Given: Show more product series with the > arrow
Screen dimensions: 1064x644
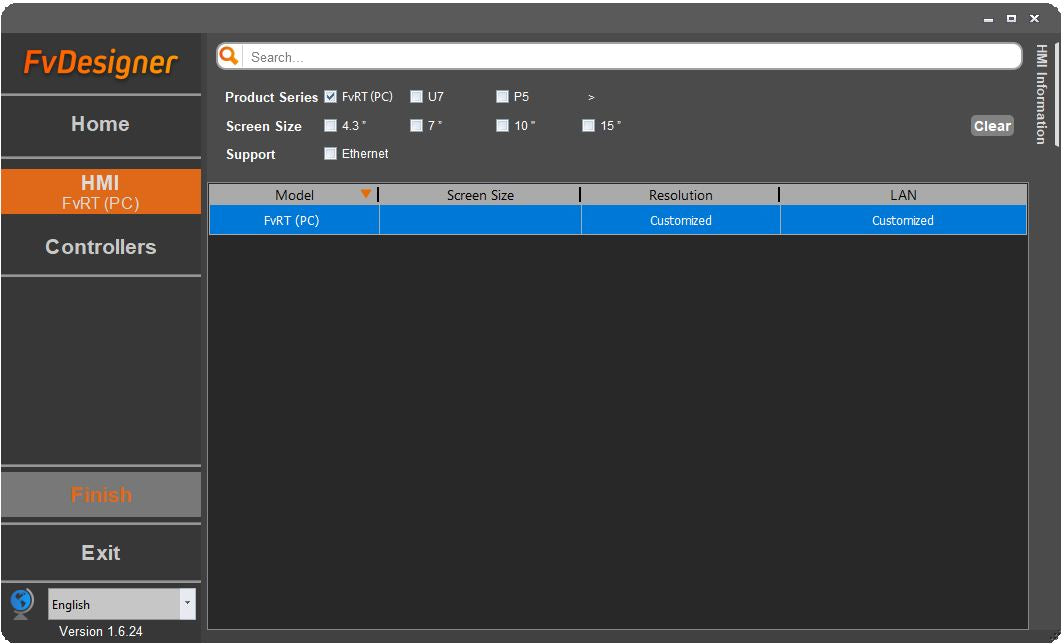Looking at the screenshot, I should [x=591, y=97].
